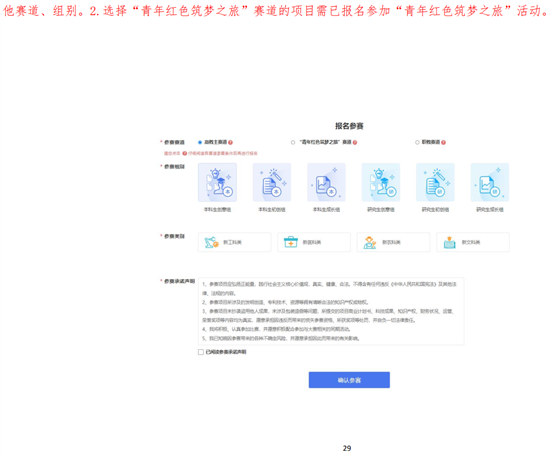Select the 研究生创意组 group icon
553x456 pixels.
point(381,182)
